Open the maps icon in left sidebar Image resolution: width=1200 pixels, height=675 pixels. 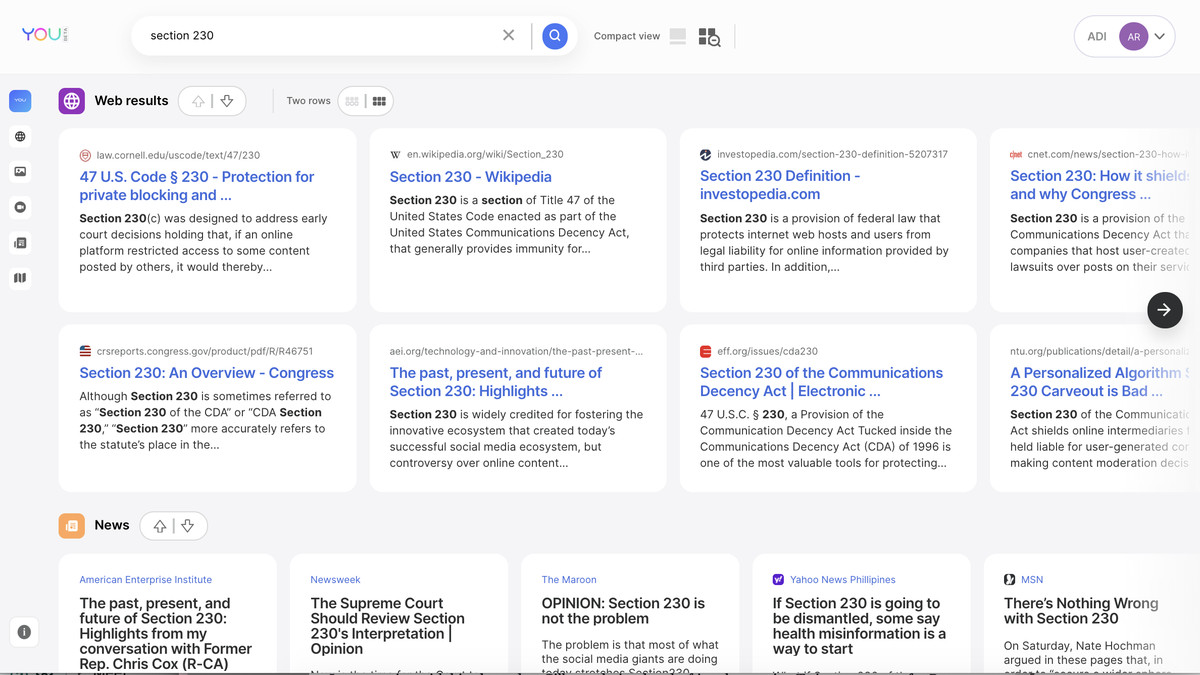[x=20, y=278]
